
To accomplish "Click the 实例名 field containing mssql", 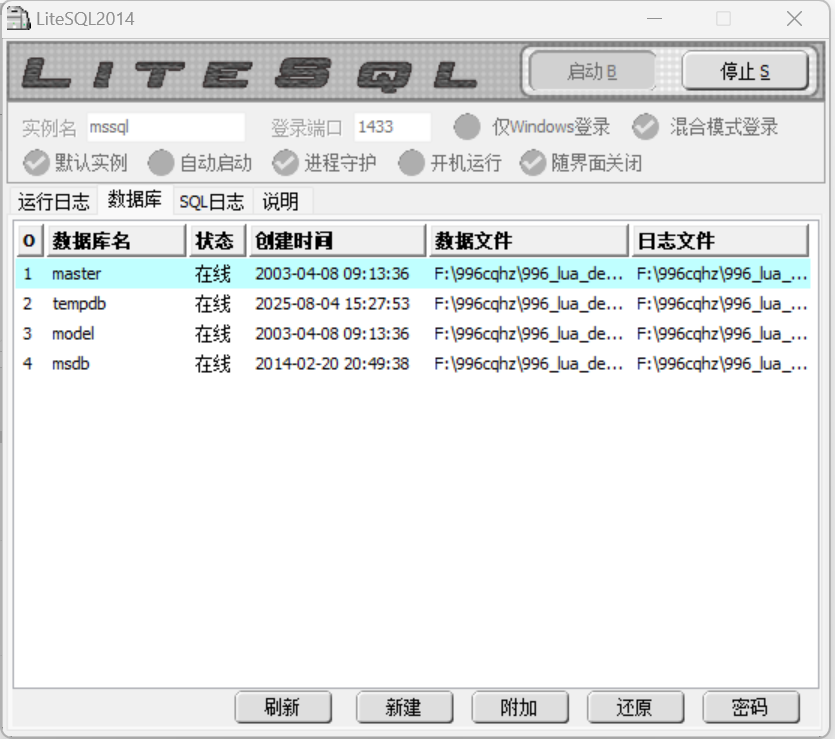I will 166,127.
